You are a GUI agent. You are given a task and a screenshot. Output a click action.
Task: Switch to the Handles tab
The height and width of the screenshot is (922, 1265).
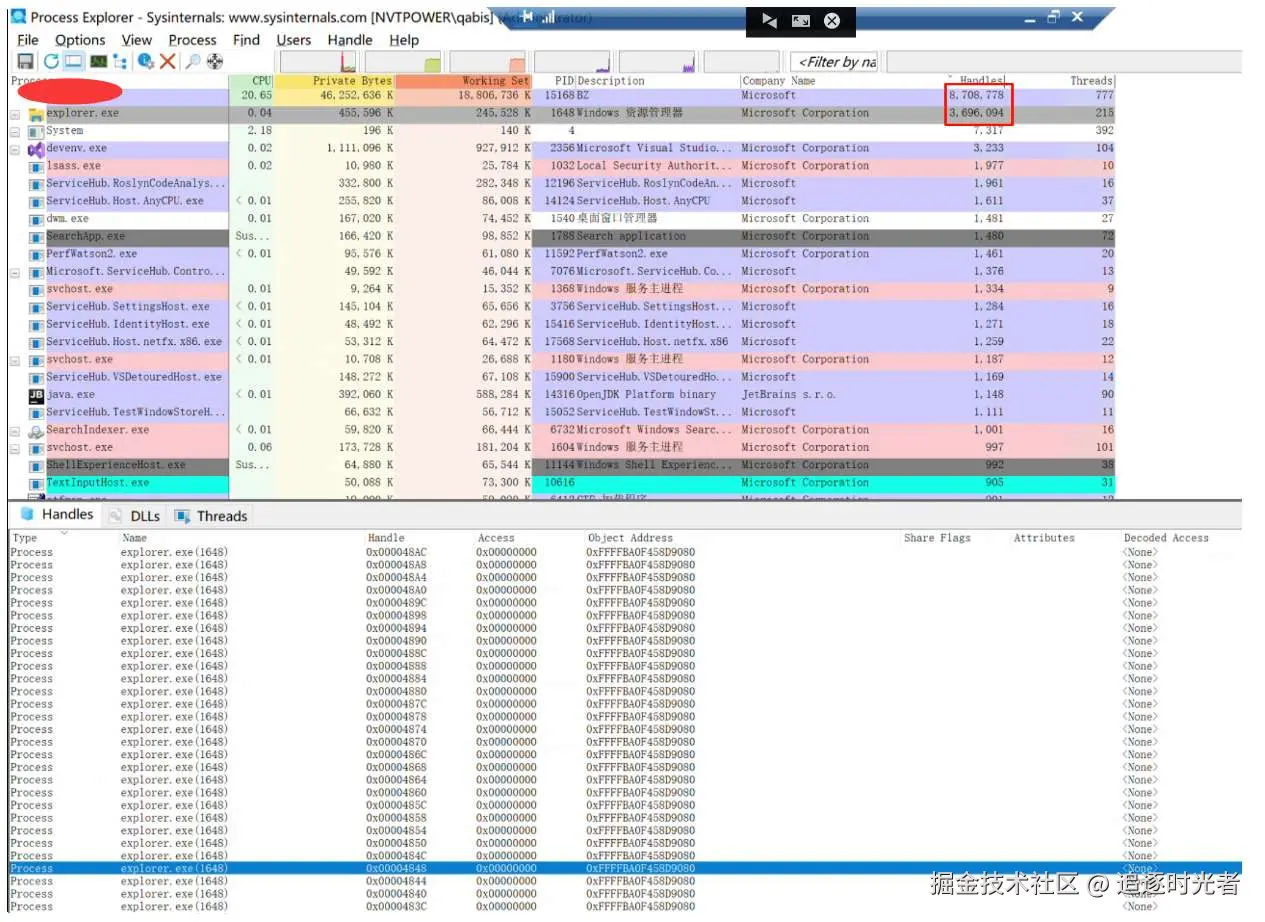pos(56,514)
